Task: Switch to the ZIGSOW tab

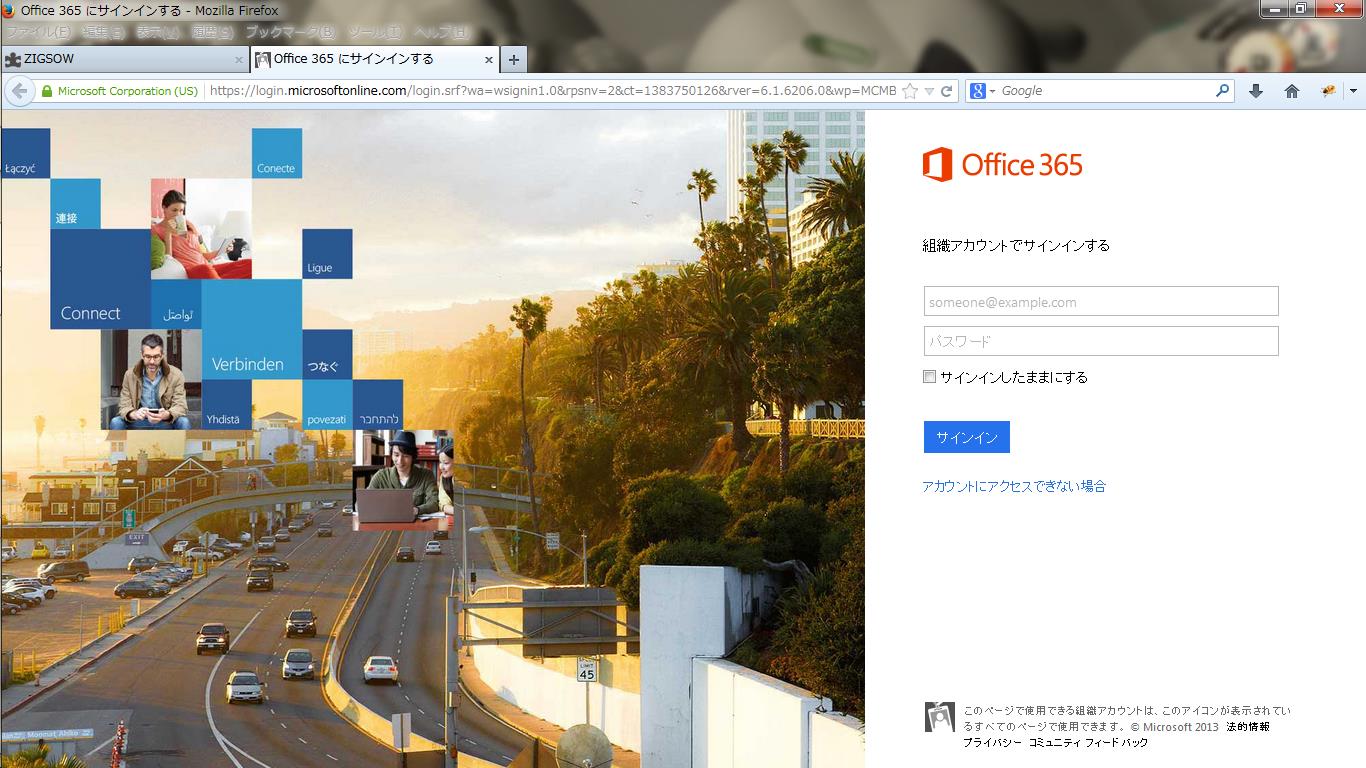Action: (x=124, y=60)
